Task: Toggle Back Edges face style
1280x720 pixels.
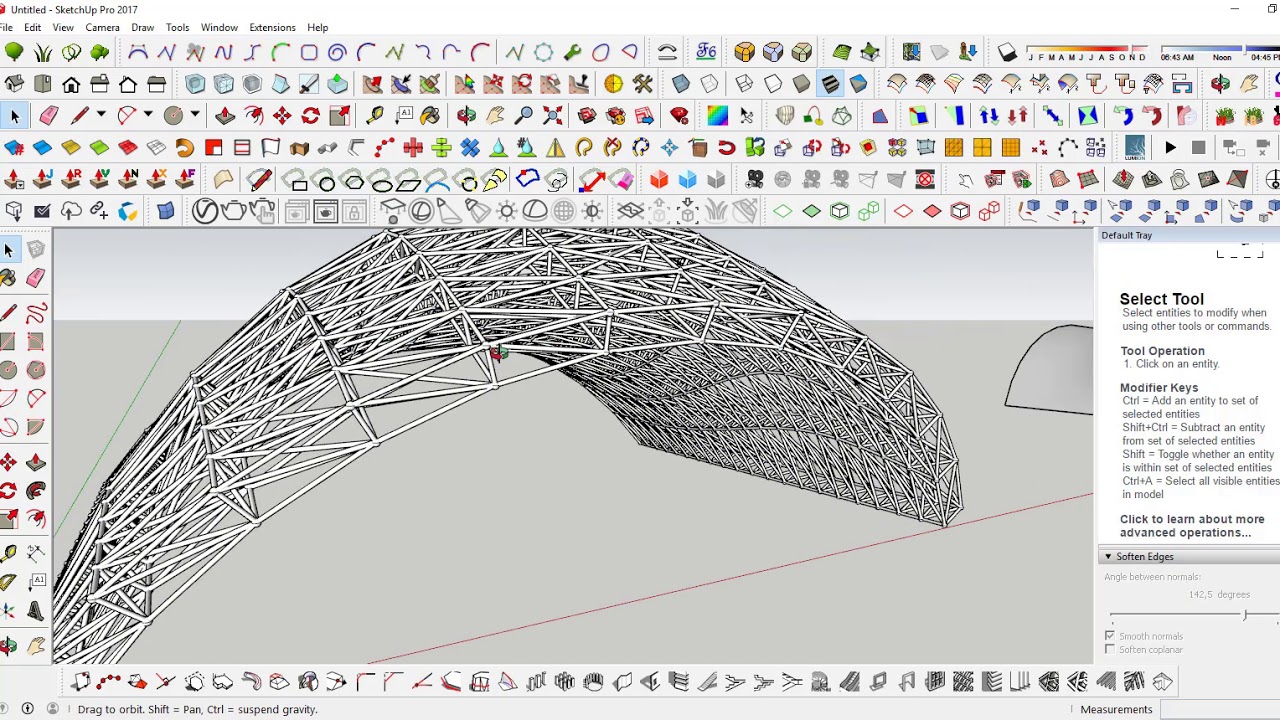Action: (x=709, y=84)
